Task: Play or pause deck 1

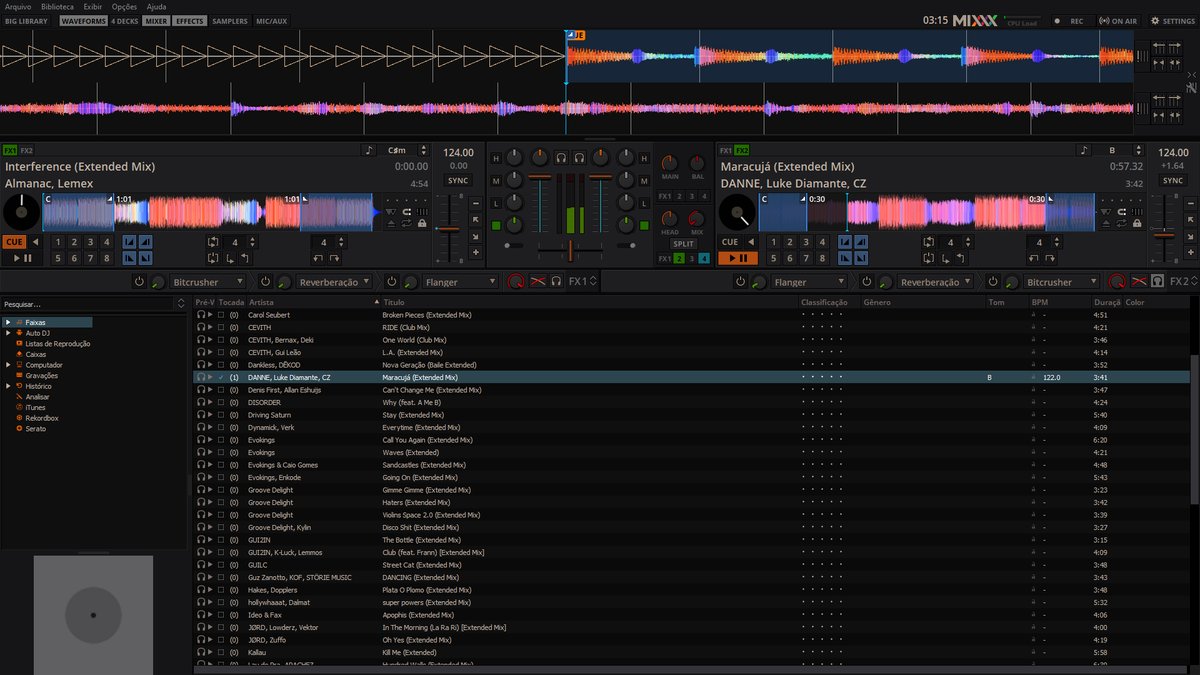Action: 22,258
